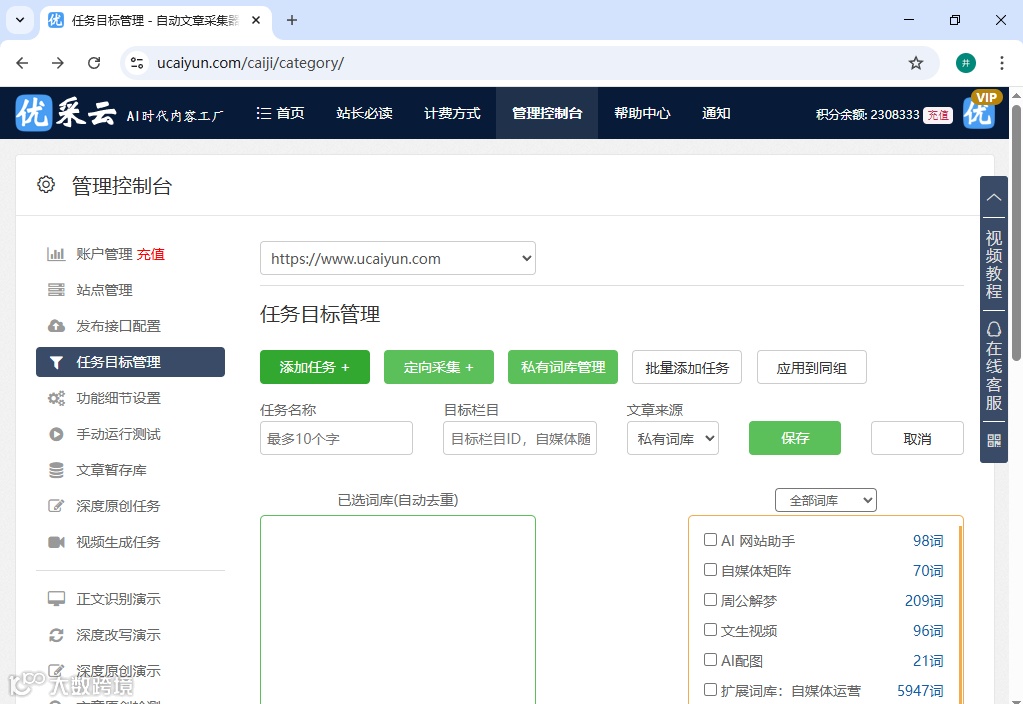1023x704 pixels.
Task: Click the 批量添加任务 button
Action: pos(686,367)
